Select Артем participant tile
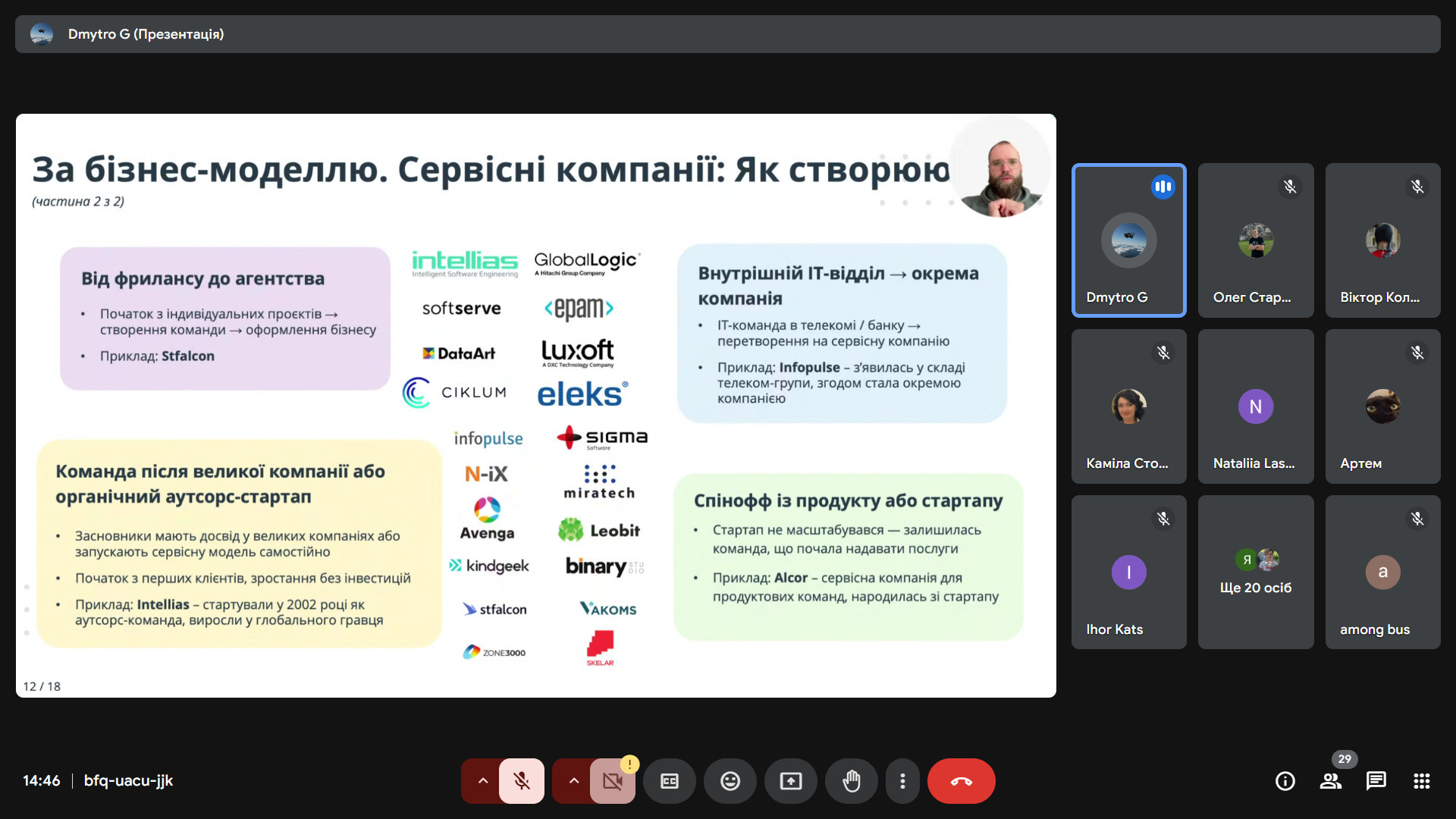1456x819 pixels. pyautogui.click(x=1383, y=406)
